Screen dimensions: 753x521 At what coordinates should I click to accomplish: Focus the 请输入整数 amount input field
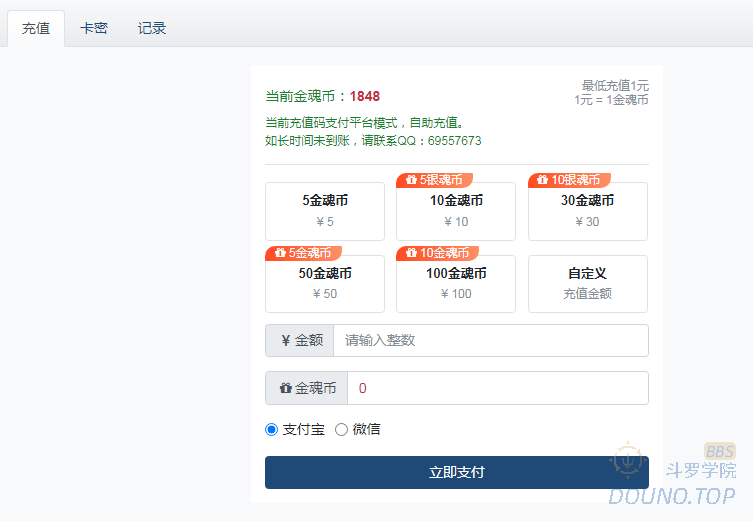click(490, 341)
